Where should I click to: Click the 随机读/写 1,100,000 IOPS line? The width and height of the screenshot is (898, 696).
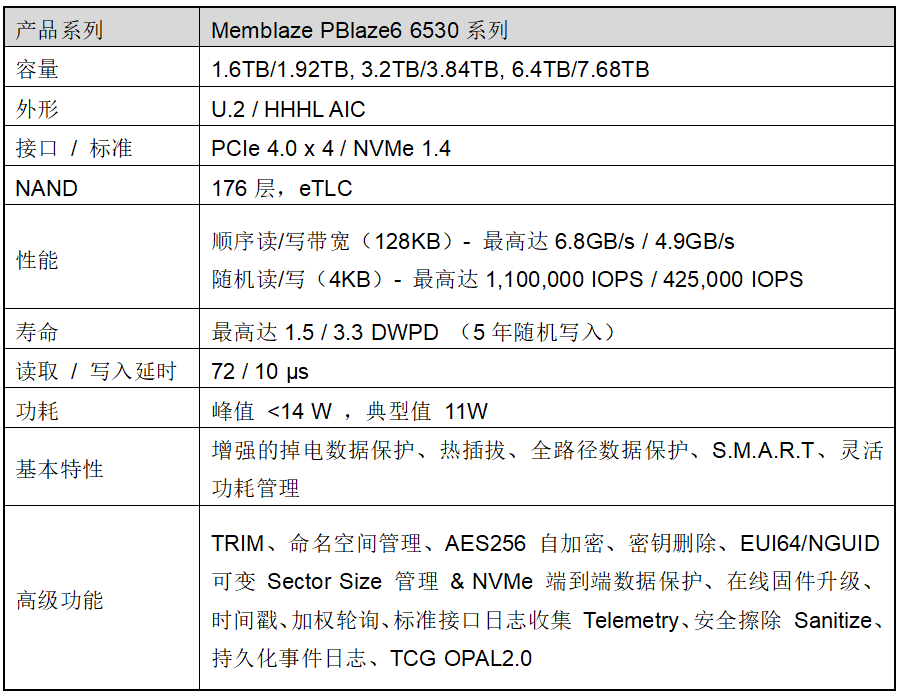[x=507, y=279]
